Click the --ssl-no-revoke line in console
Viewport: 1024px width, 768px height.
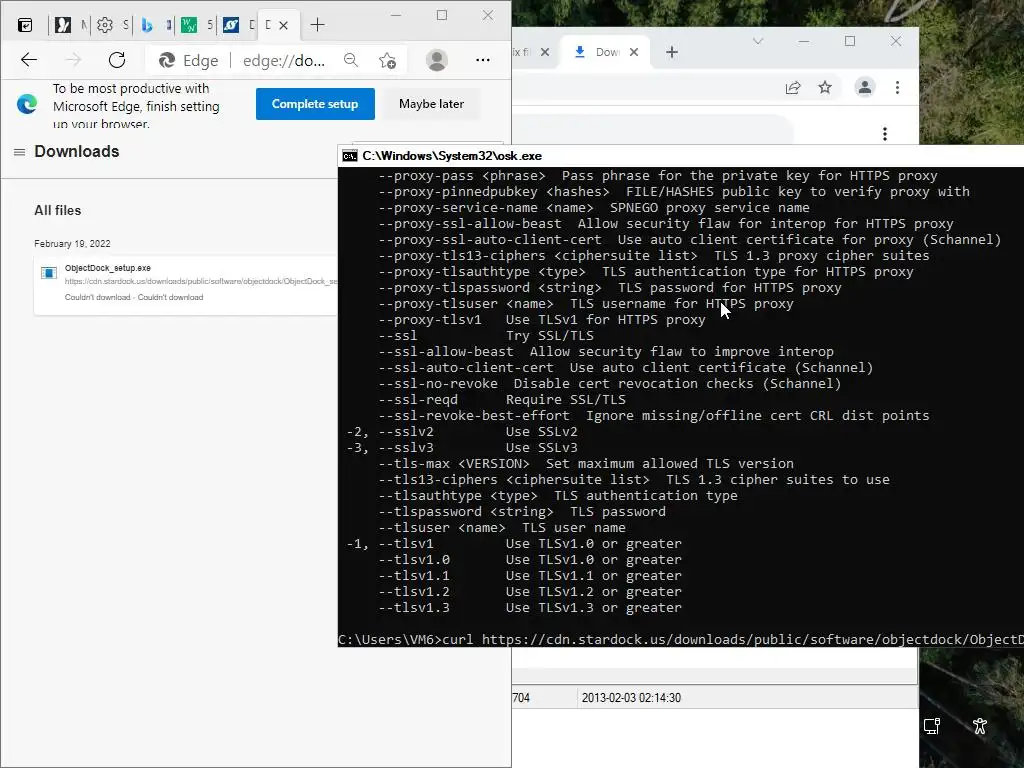pyautogui.click(x=609, y=383)
